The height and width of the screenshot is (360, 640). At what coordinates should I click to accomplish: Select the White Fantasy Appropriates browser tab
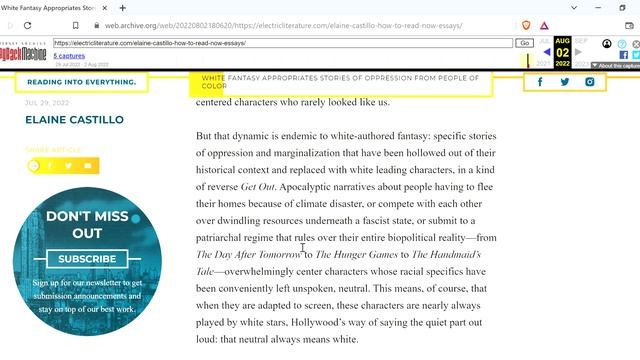(x=53, y=8)
